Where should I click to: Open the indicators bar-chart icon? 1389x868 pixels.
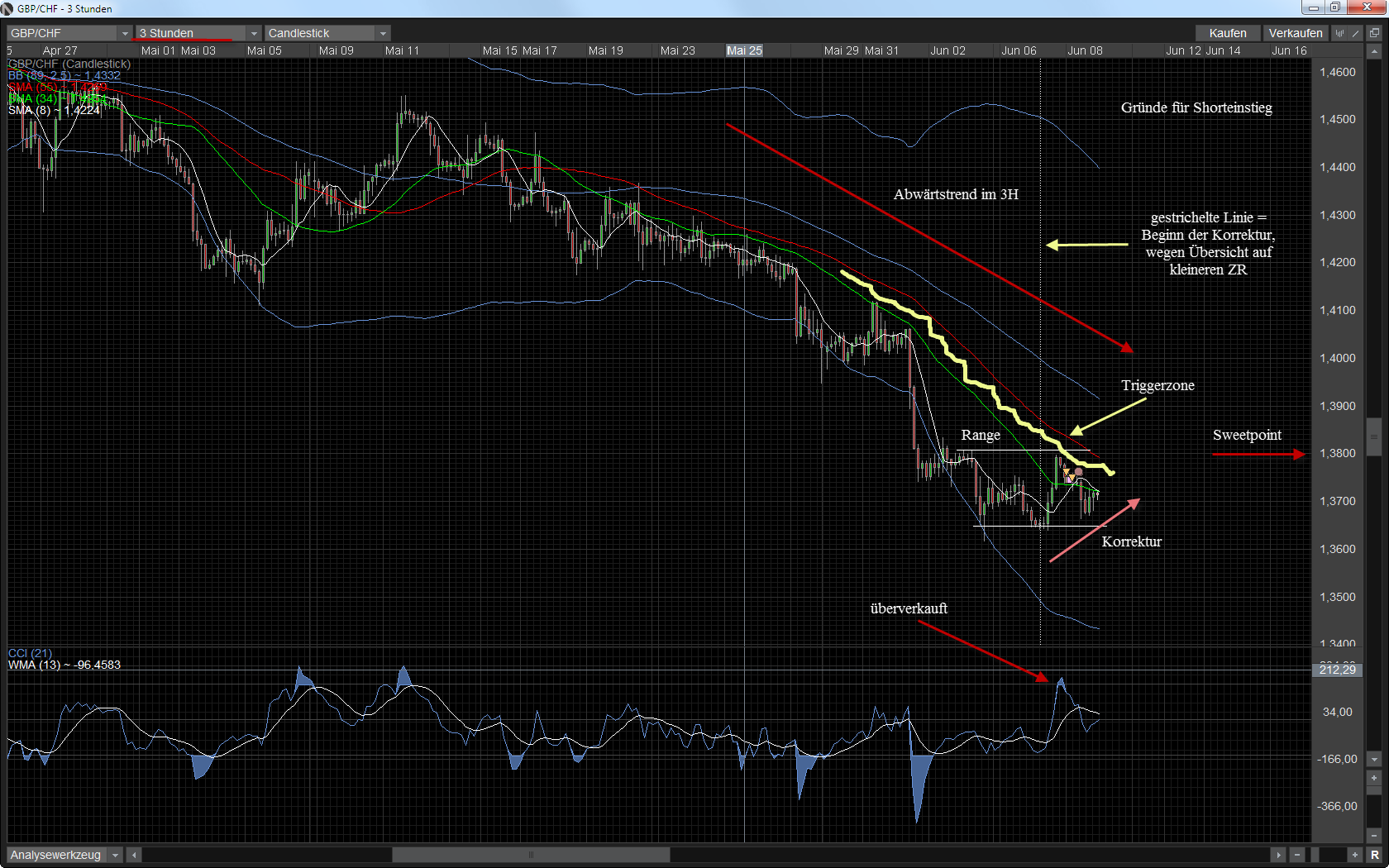(1340, 33)
